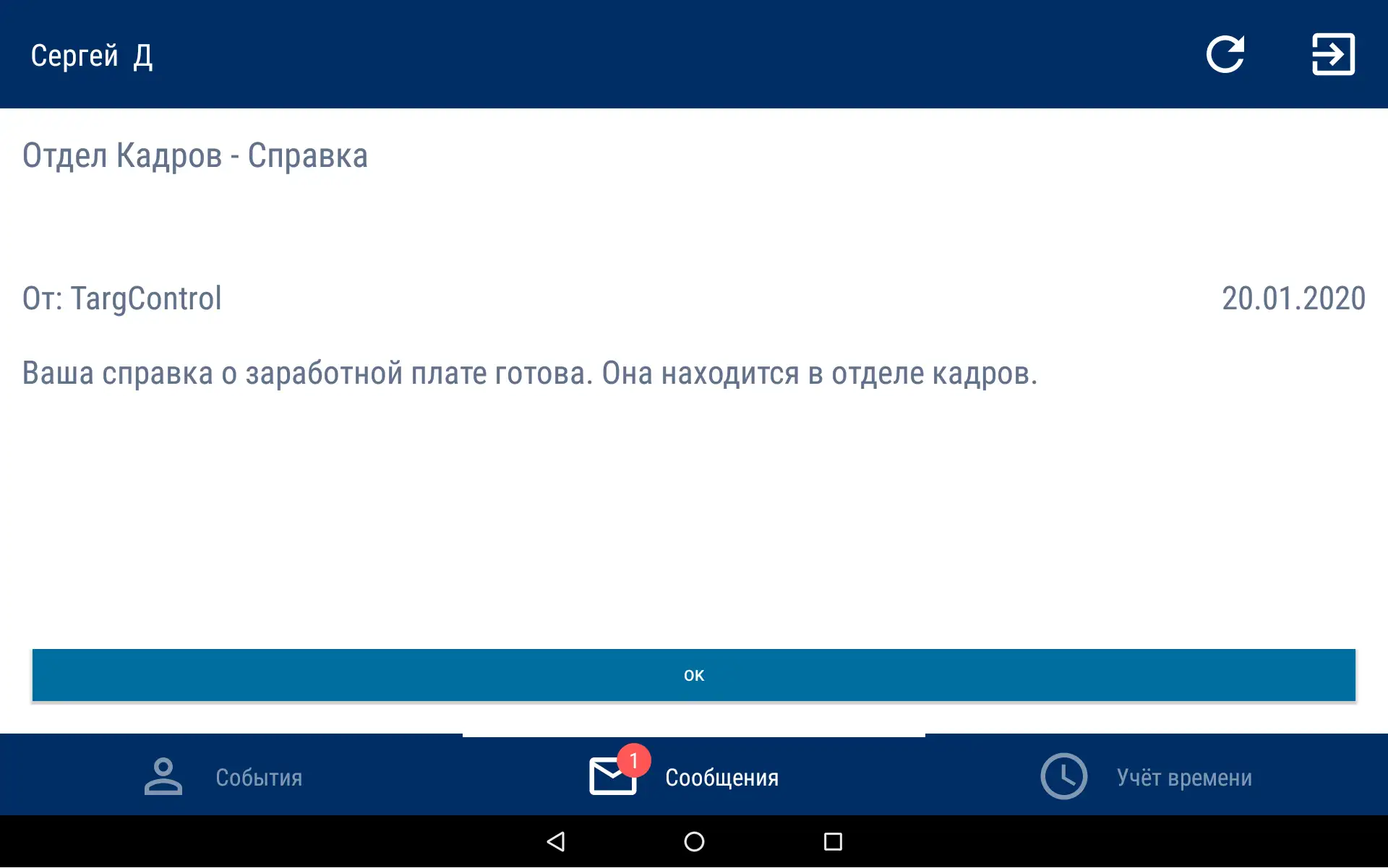This screenshot has width=1388, height=868.
Task: Open the Сообщения tab
Action: point(722,777)
